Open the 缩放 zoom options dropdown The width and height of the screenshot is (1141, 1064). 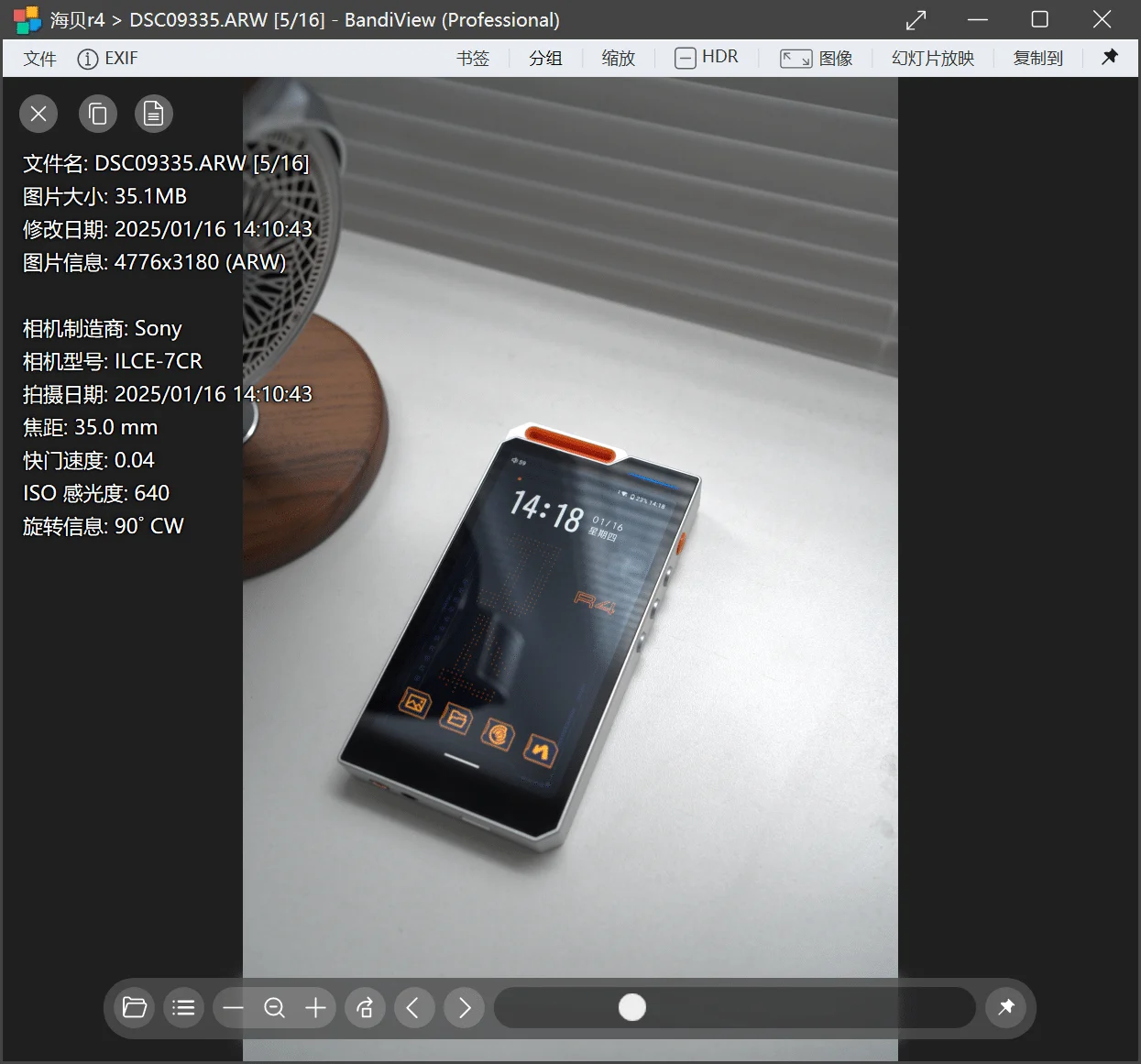[619, 58]
